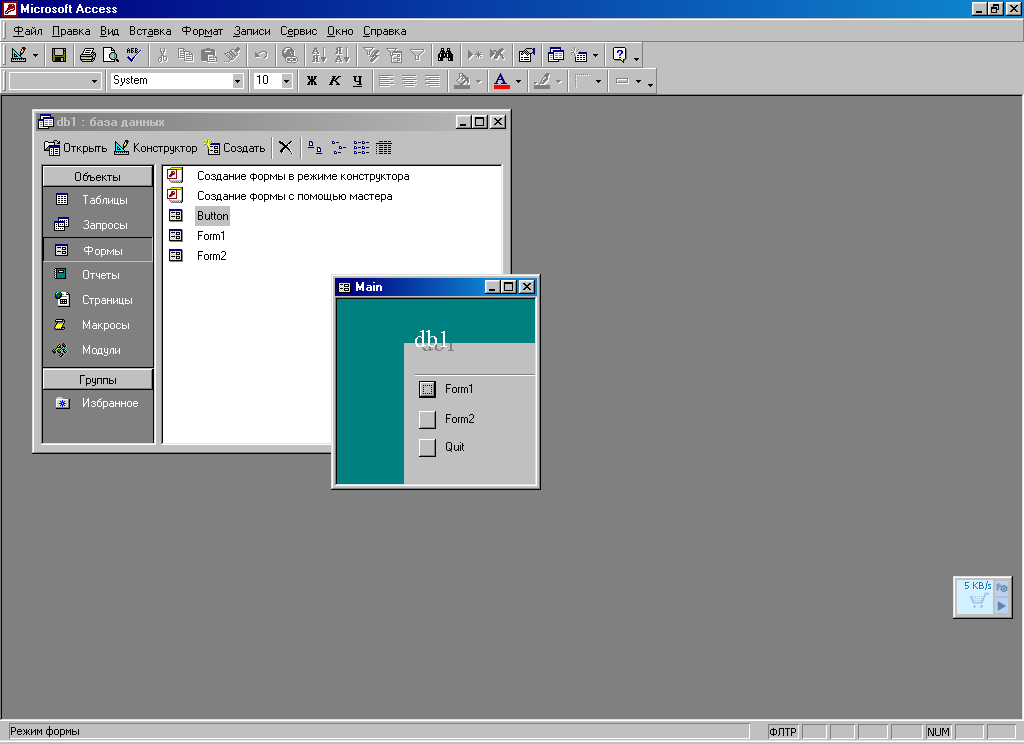Click the Database Window icon
The height and width of the screenshot is (744, 1024).
556,55
